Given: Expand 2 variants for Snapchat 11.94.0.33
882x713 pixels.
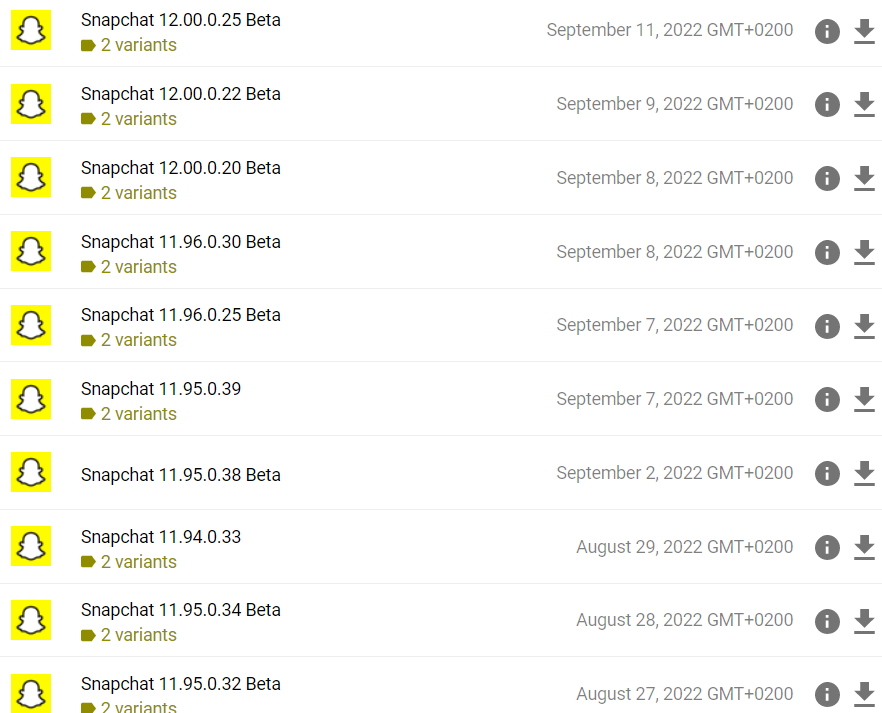Looking at the screenshot, I should click(129, 562).
